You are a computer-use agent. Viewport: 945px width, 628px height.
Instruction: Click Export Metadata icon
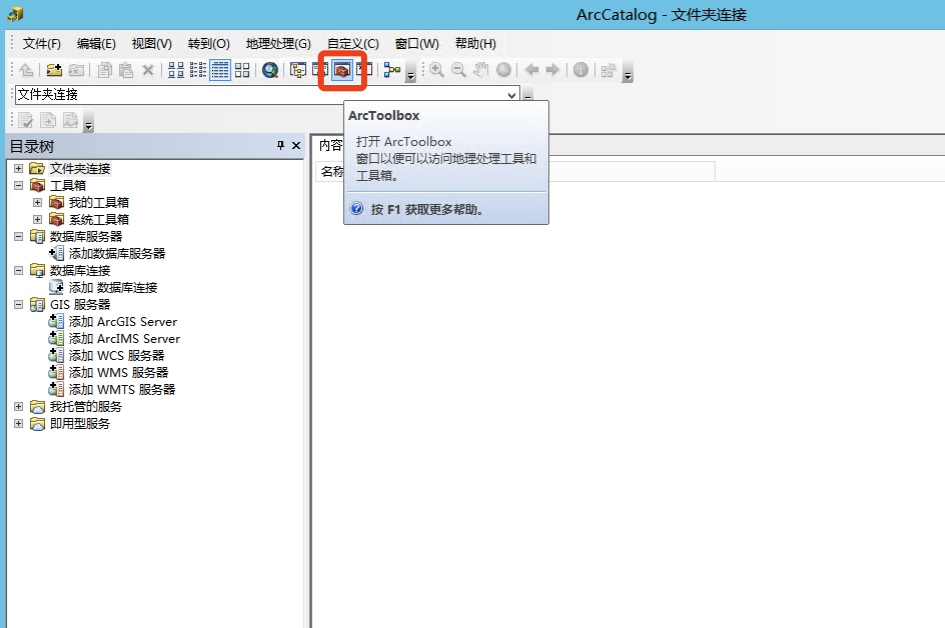click(48, 120)
